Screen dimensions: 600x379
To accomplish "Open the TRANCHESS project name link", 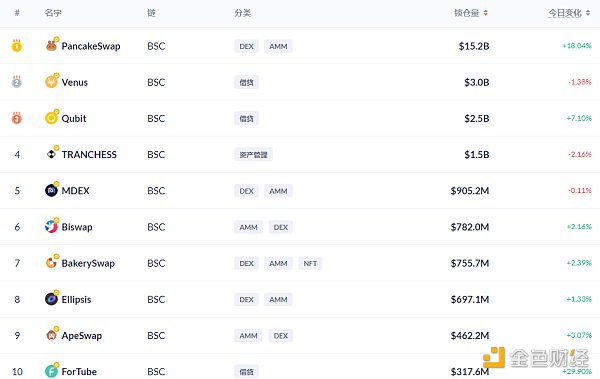I will (89, 154).
